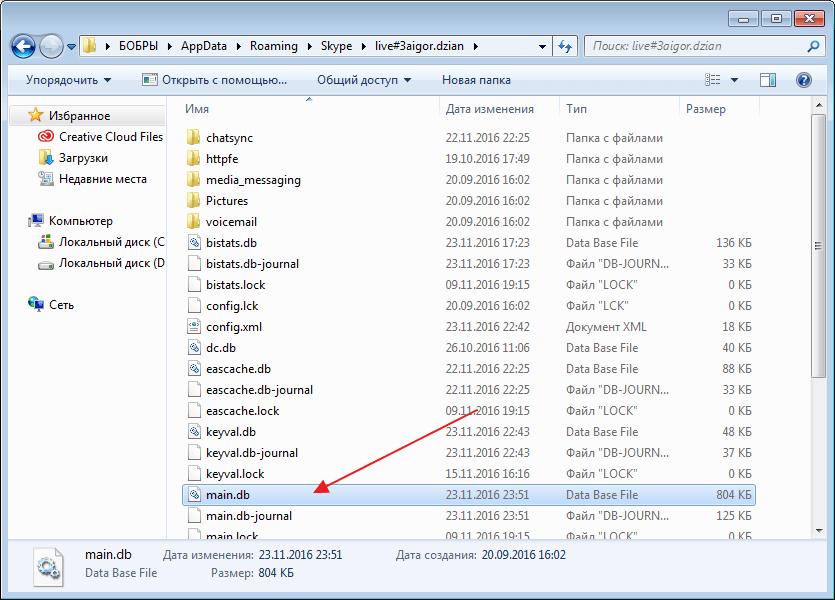Sort by Размер column header
The width and height of the screenshot is (835, 600).
706,109
